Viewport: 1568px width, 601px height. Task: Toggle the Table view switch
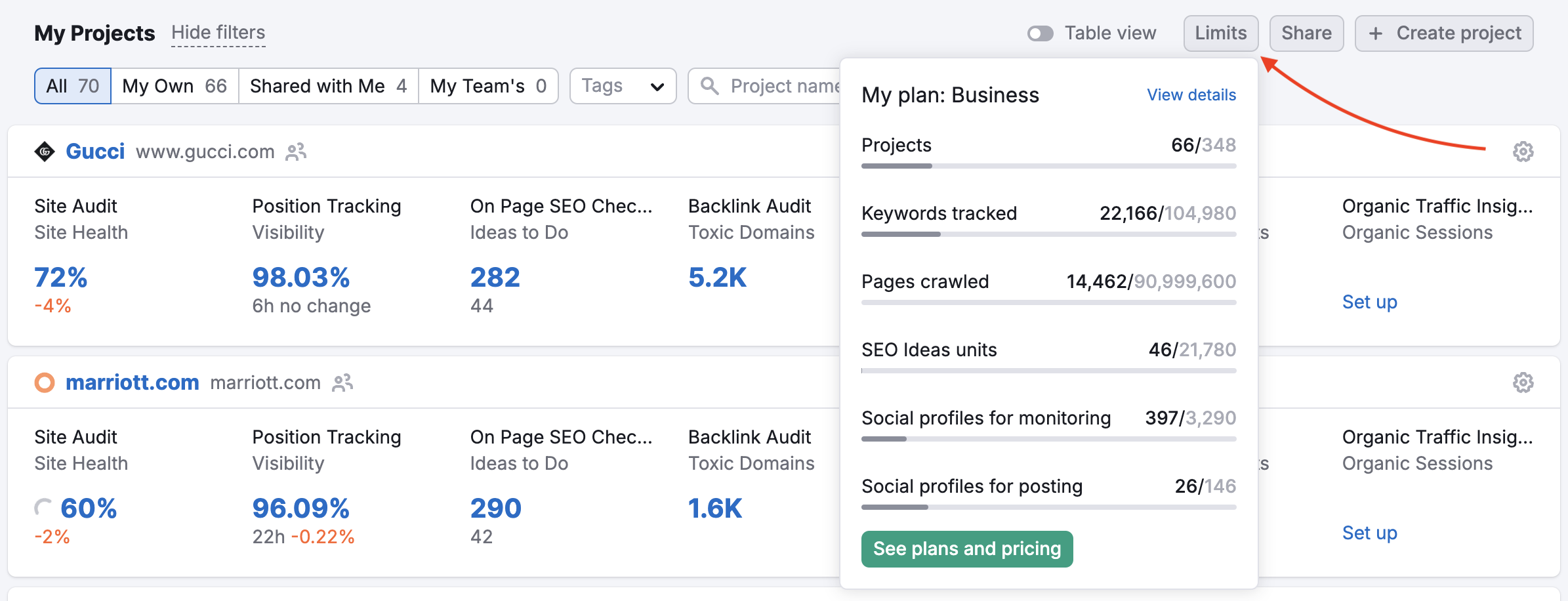pos(1040,33)
